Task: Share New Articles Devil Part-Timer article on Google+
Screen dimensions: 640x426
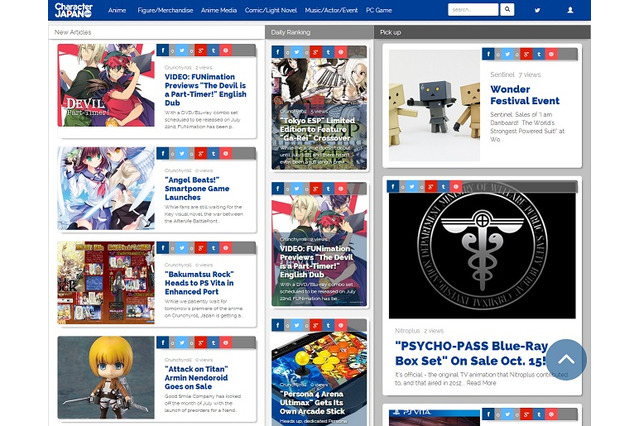Action: (200, 50)
